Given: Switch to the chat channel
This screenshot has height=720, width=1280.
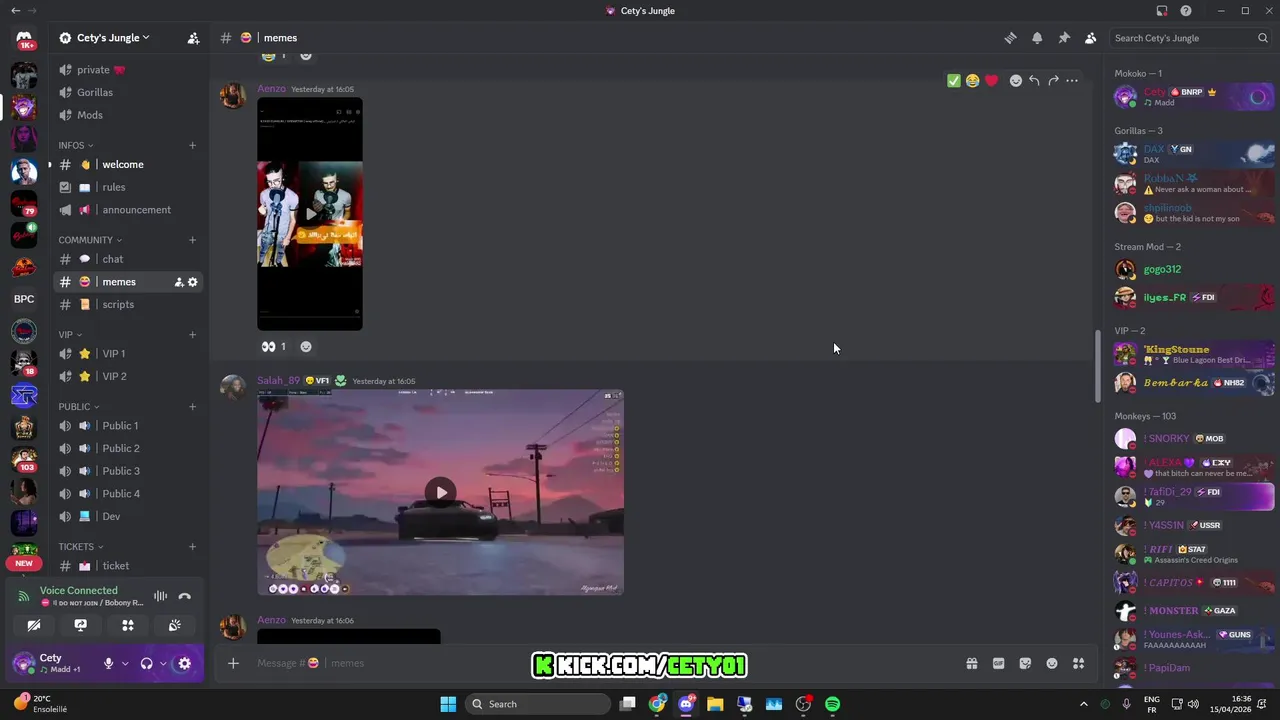Looking at the screenshot, I should point(128,259).
